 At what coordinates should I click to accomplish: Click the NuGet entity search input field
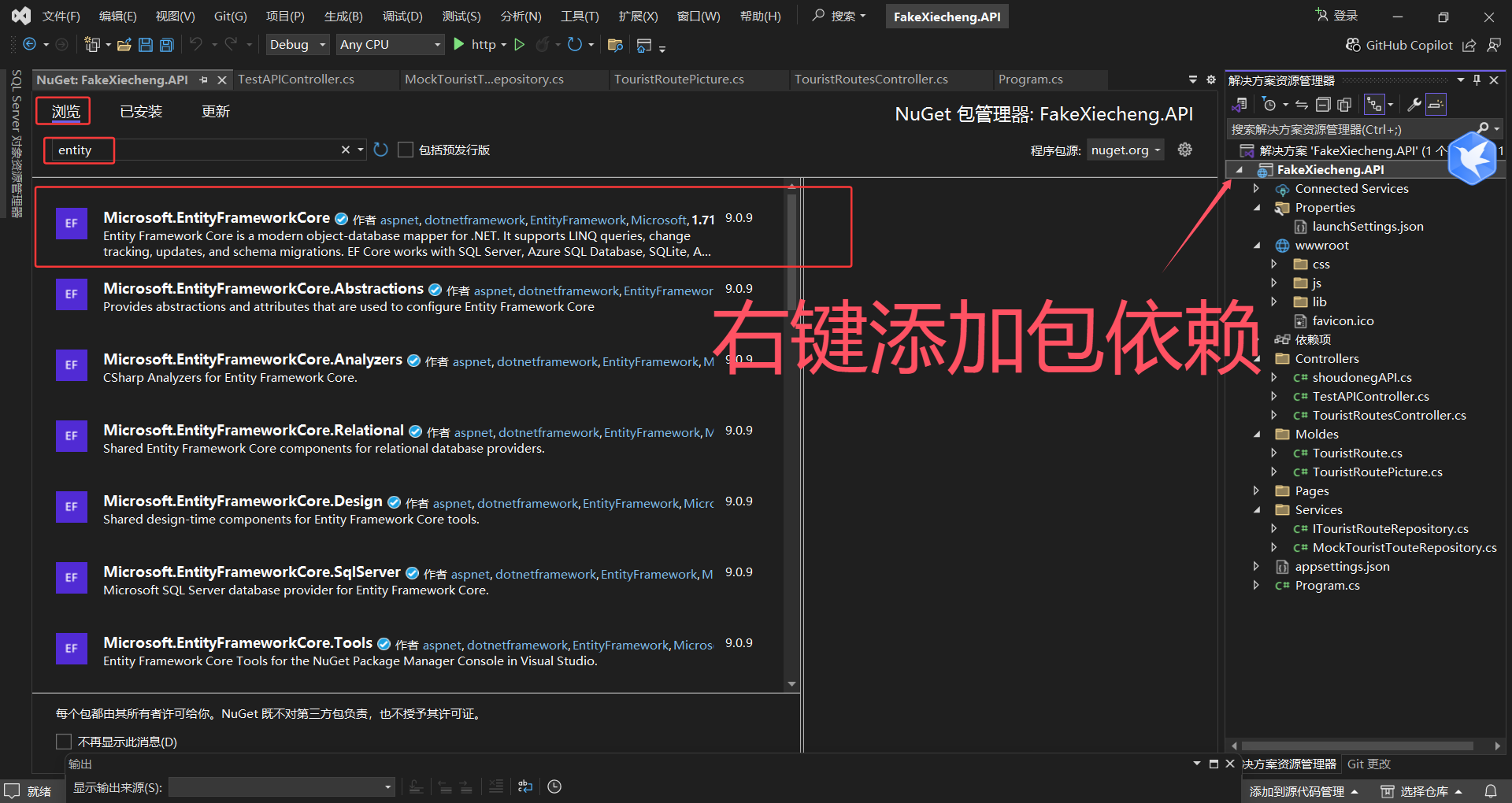click(197, 150)
